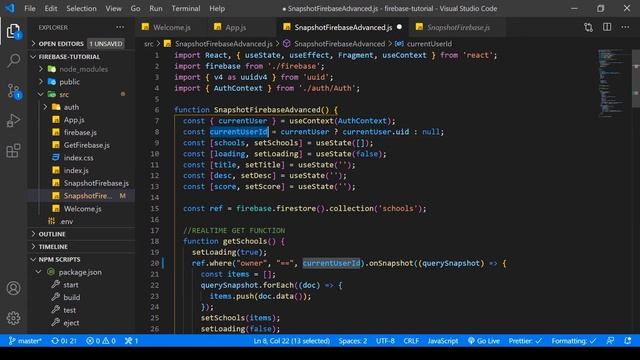Image resolution: width=640 pixels, height=360 pixels.
Task: Click the Formatting status item
Action: click(x=573, y=341)
